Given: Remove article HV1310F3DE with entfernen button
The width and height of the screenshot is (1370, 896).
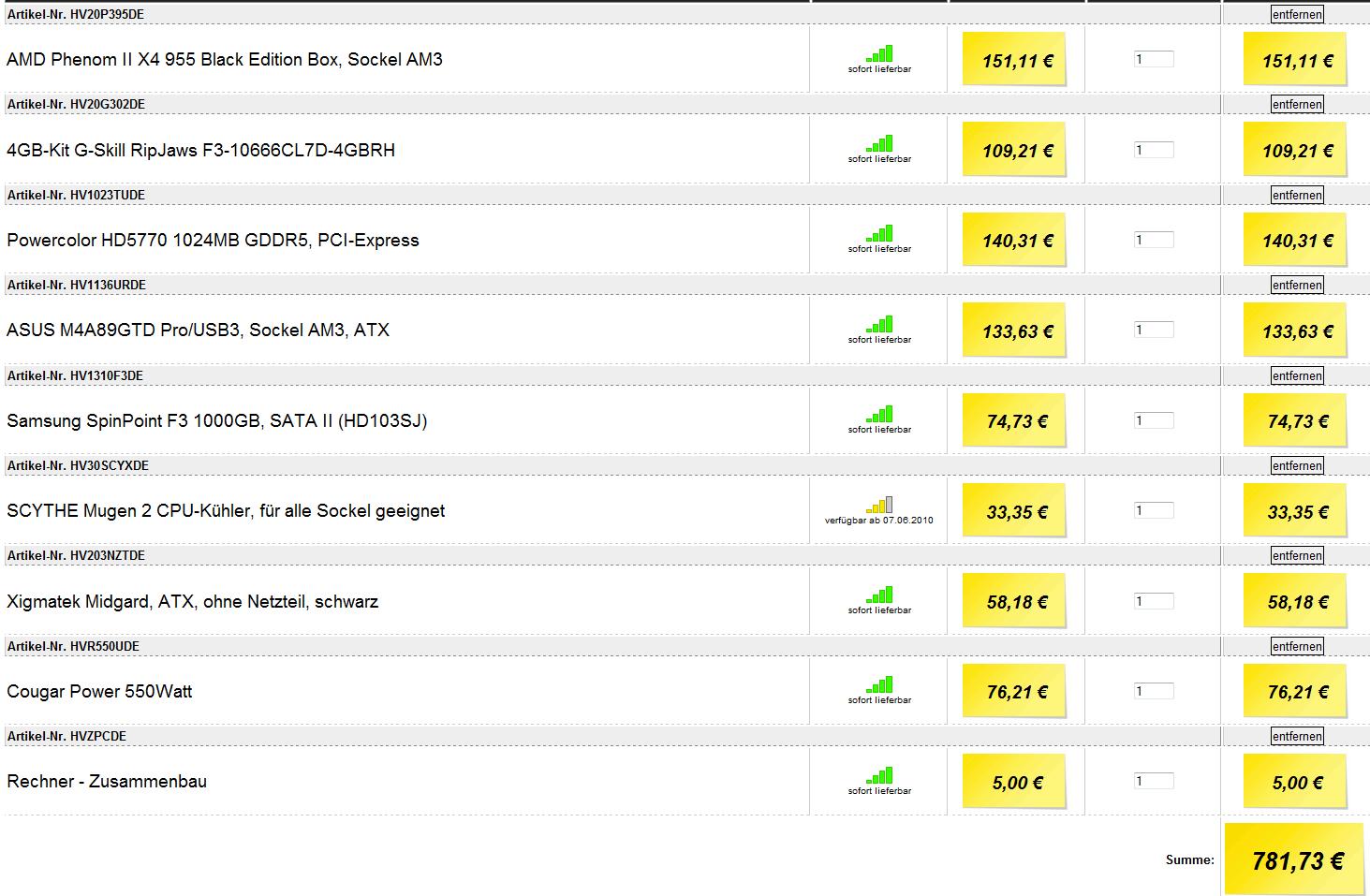Looking at the screenshot, I should click(x=1297, y=375).
